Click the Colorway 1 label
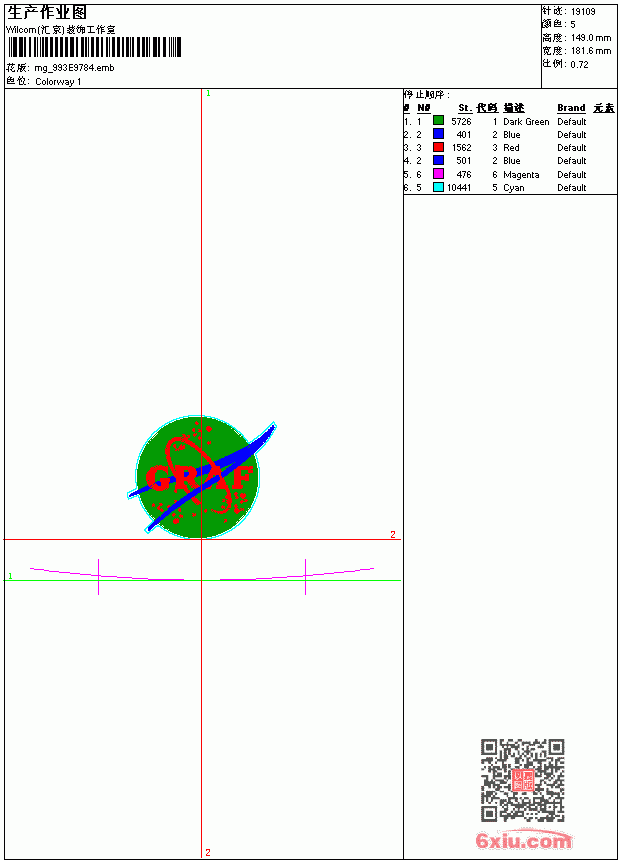 [58, 82]
